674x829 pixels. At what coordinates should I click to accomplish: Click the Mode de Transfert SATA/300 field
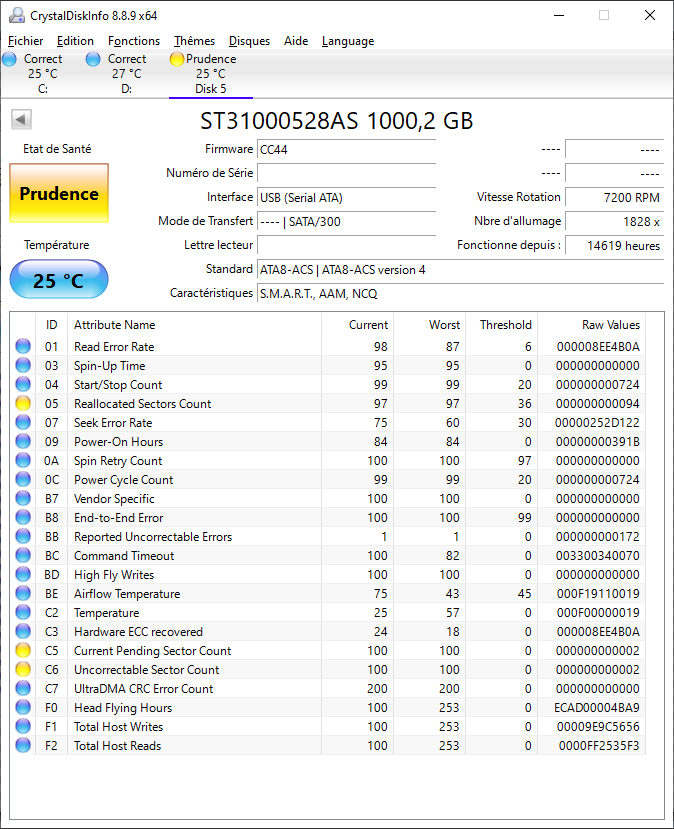point(346,222)
